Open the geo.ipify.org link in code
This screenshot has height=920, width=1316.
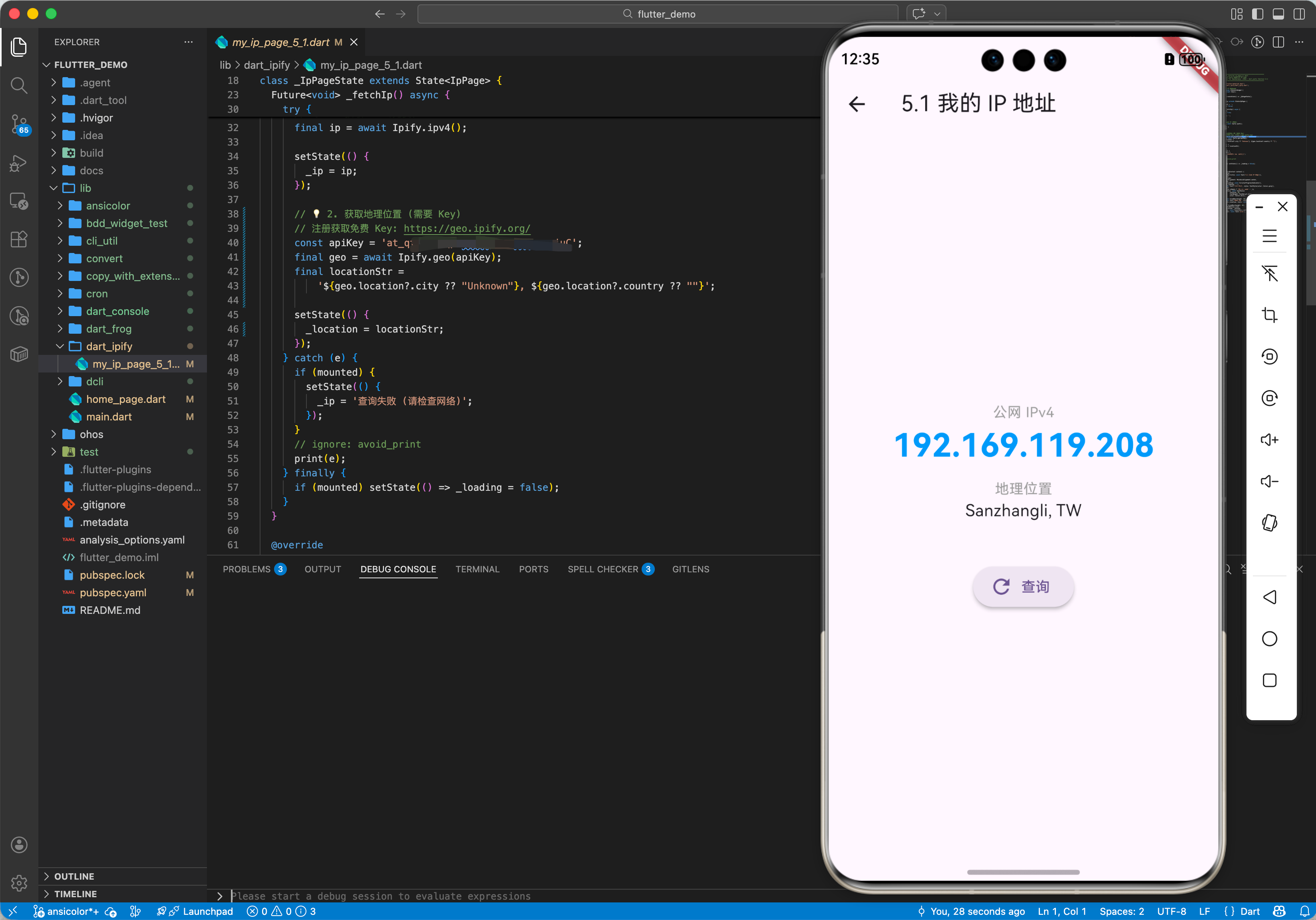tap(467, 229)
